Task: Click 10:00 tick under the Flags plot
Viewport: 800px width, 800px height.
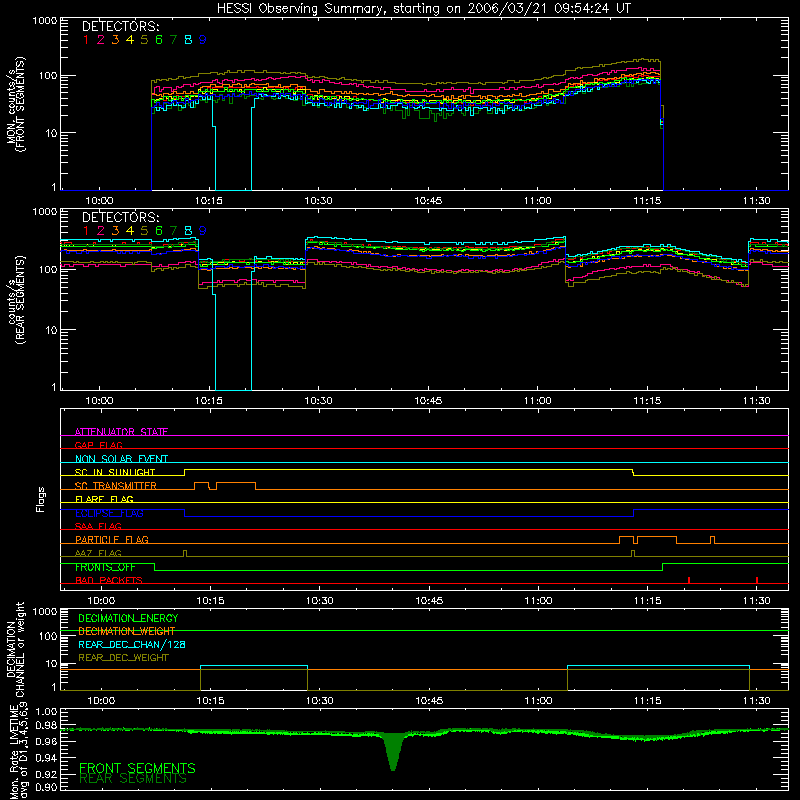Action: [101, 601]
